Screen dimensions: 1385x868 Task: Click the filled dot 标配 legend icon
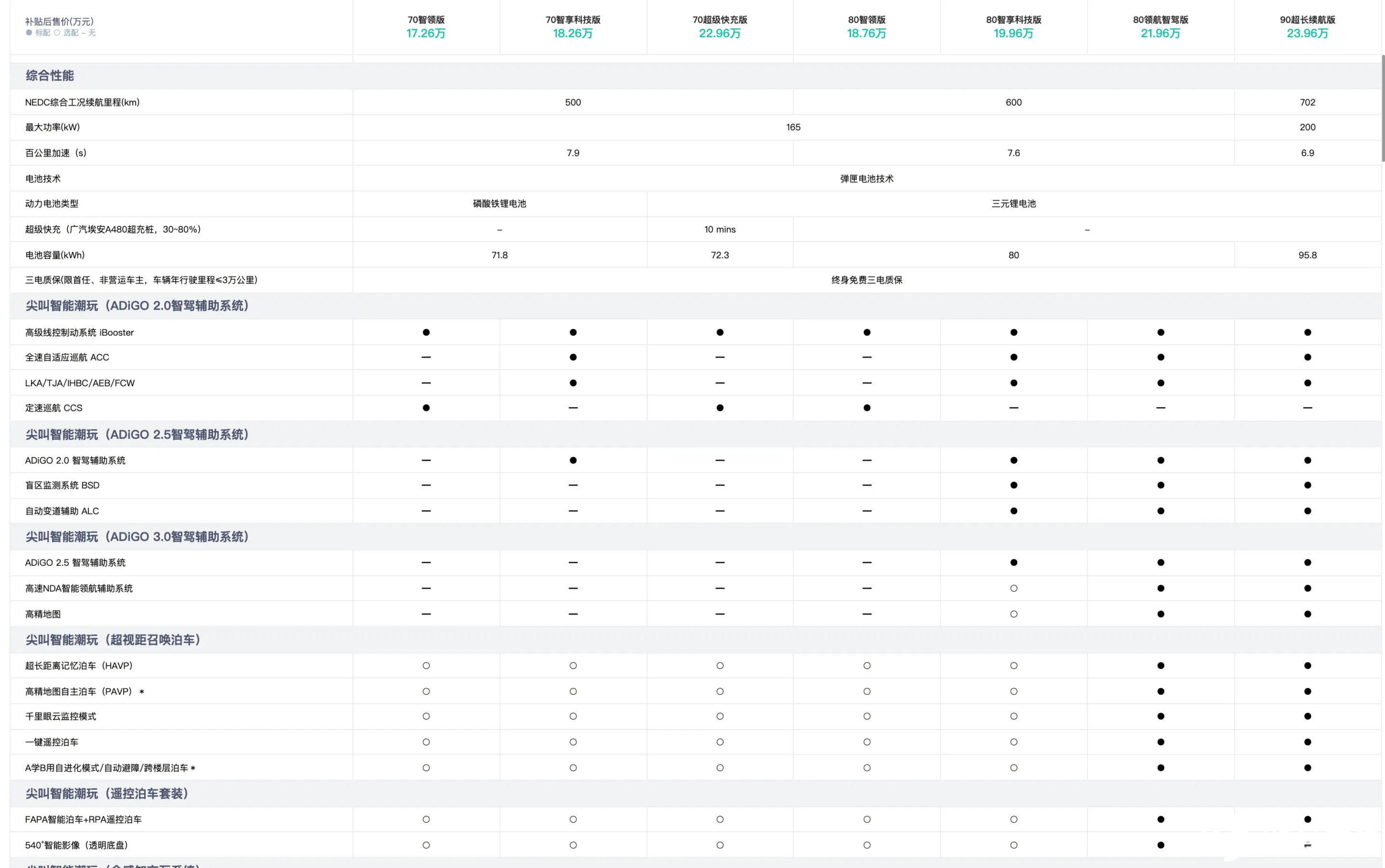29,33
